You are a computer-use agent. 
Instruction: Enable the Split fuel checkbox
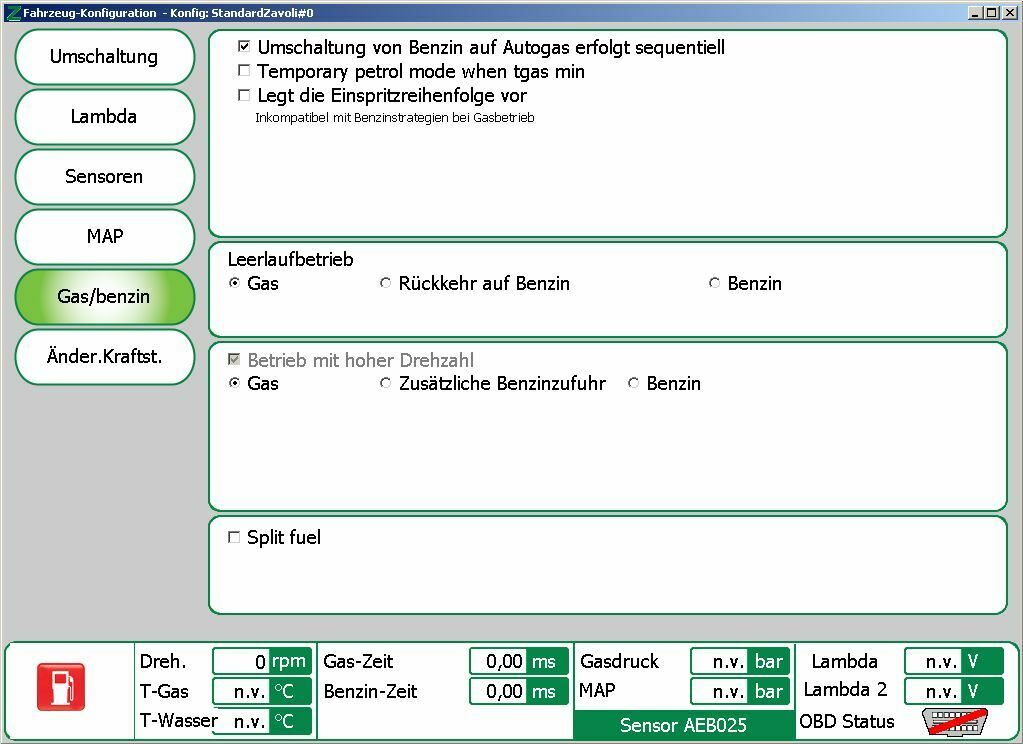[x=234, y=538]
